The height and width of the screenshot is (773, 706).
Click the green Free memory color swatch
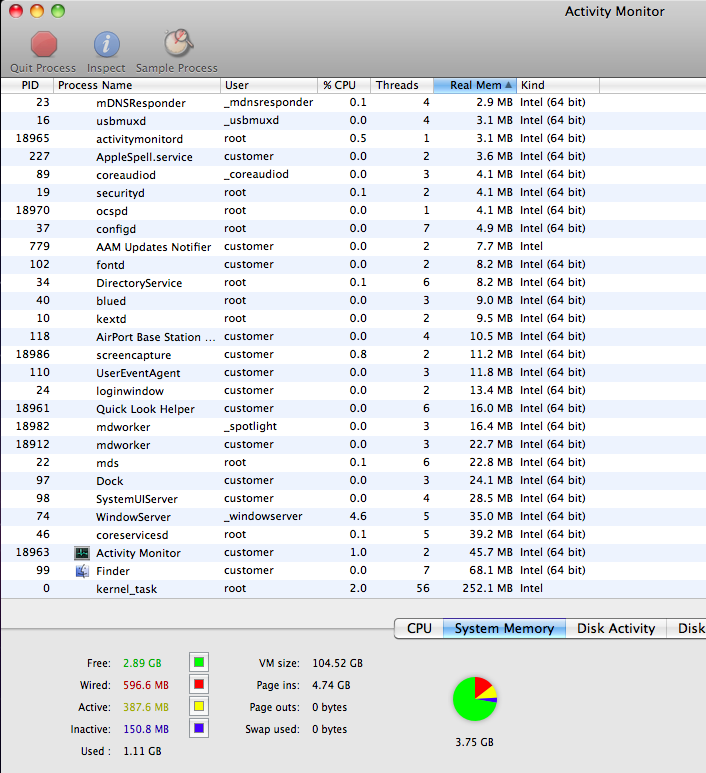pyautogui.click(x=199, y=662)
